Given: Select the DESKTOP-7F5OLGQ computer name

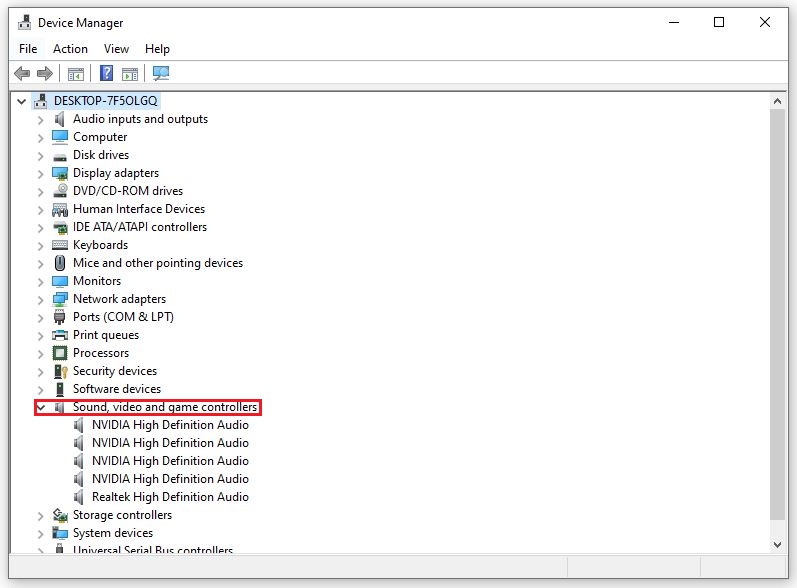Looking at the screenshot, I should click(x=106, y=101).
